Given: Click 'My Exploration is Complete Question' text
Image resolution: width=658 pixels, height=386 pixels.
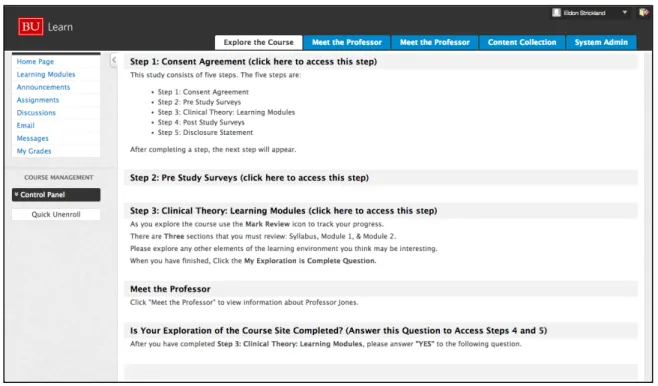Looking at the screenshot, I should (310, 261).
